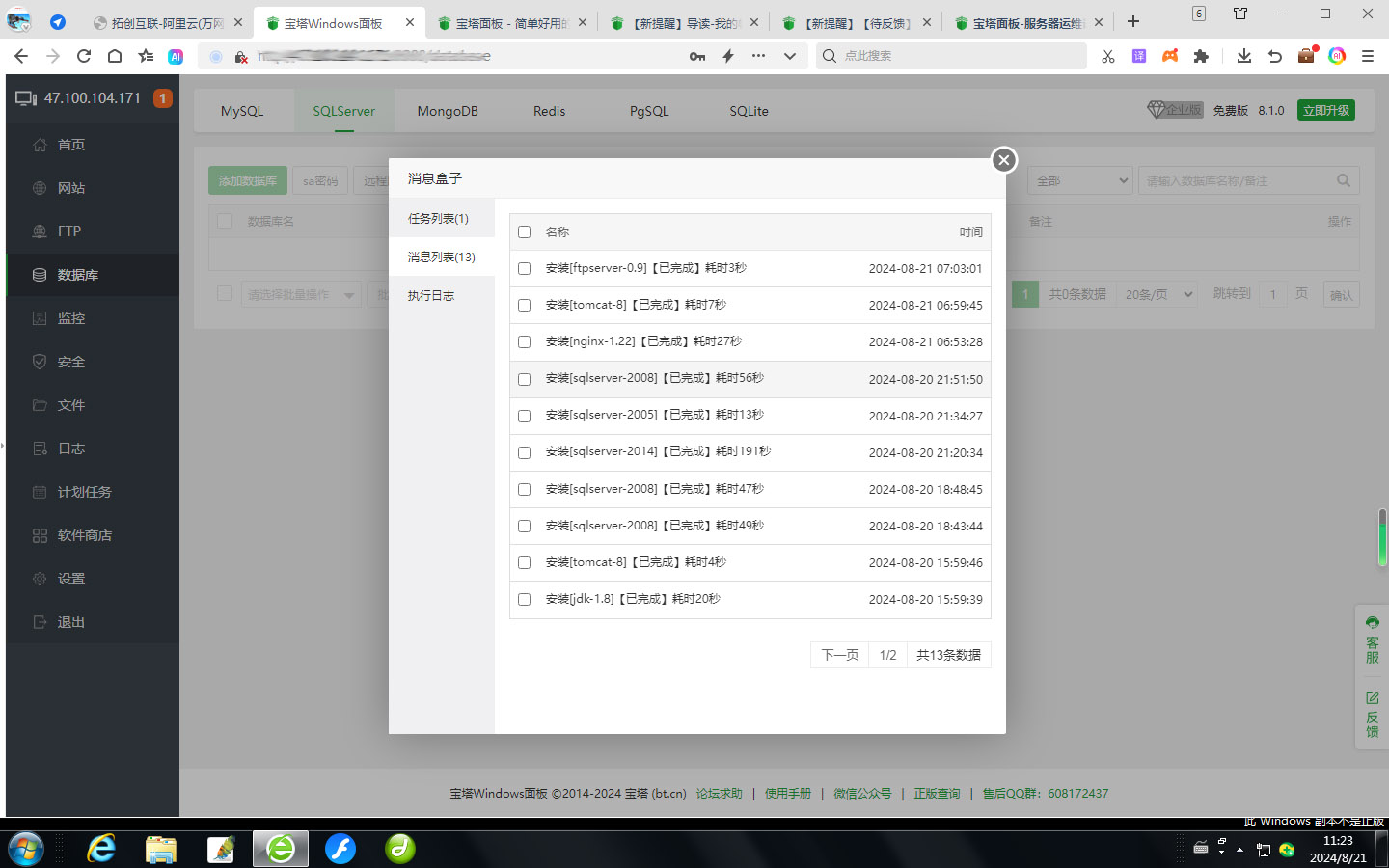Open the 使用手册 footer link
1389x868 pixels.
point(788,794)
